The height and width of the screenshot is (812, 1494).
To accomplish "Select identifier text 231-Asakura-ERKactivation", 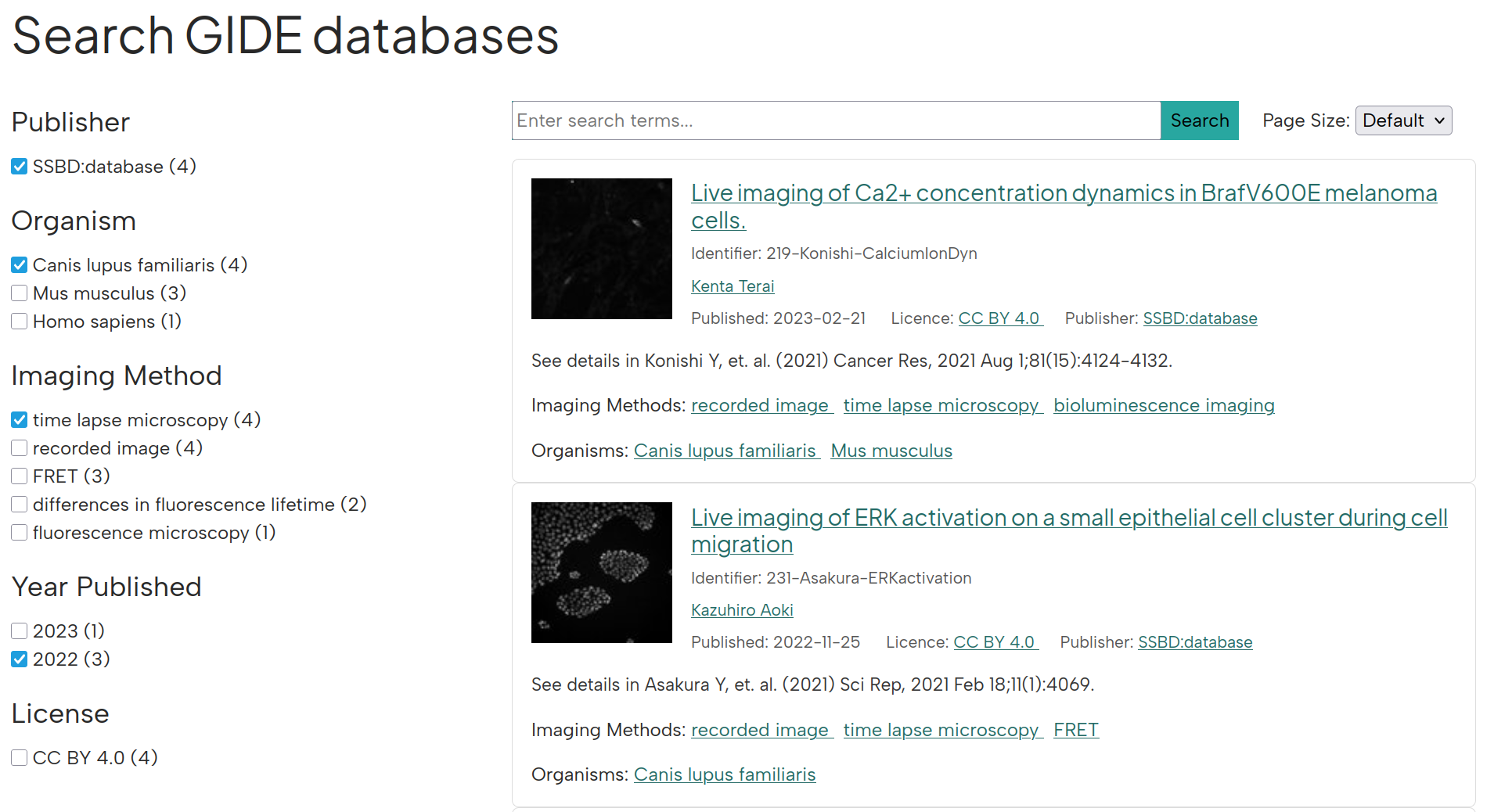I will pyautogui.click(x=869, y=578).
